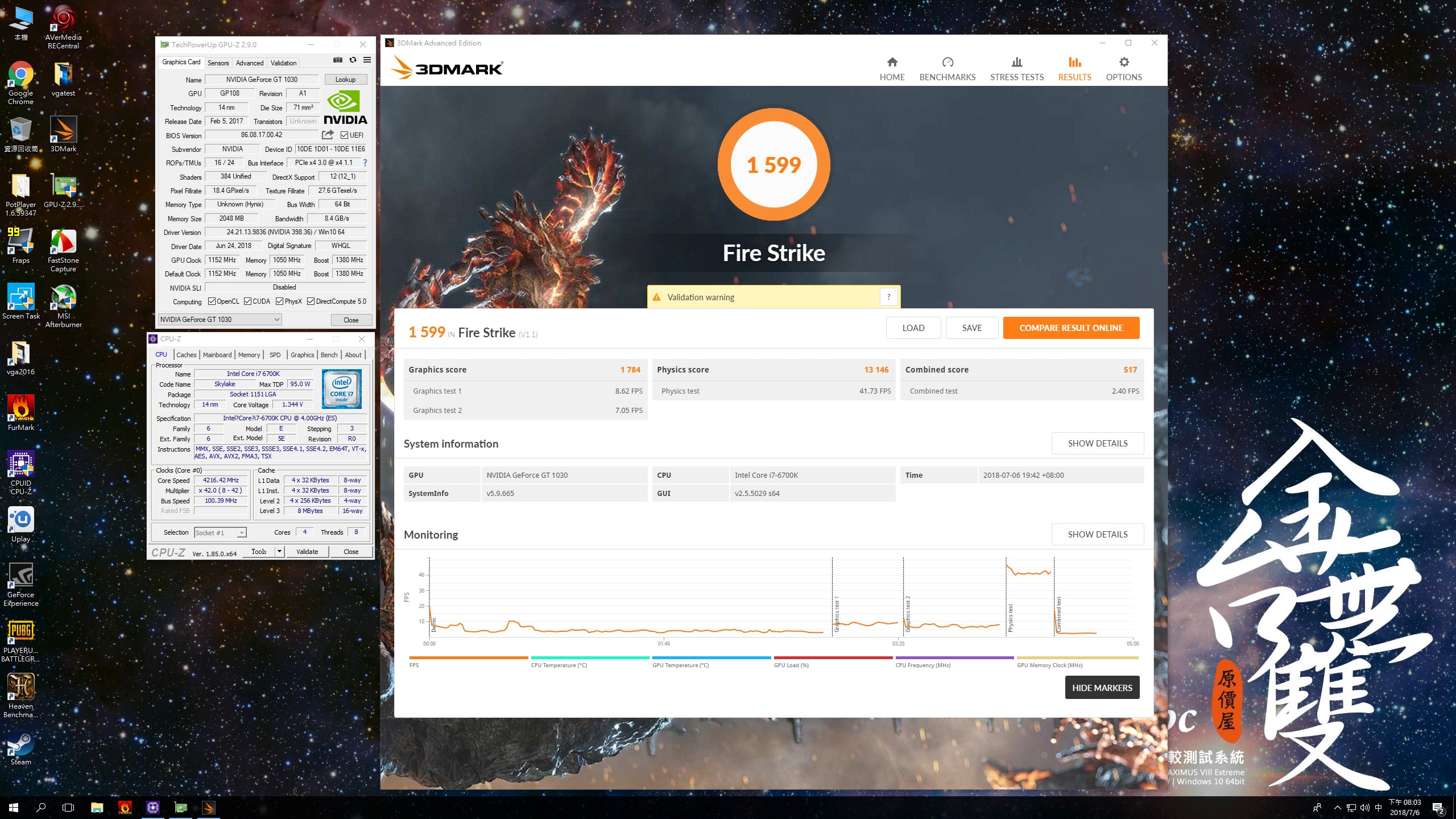Show details for Monitoring
Screen dimensions: 1456x819
pyautogui.click(x=1097, y=535)
